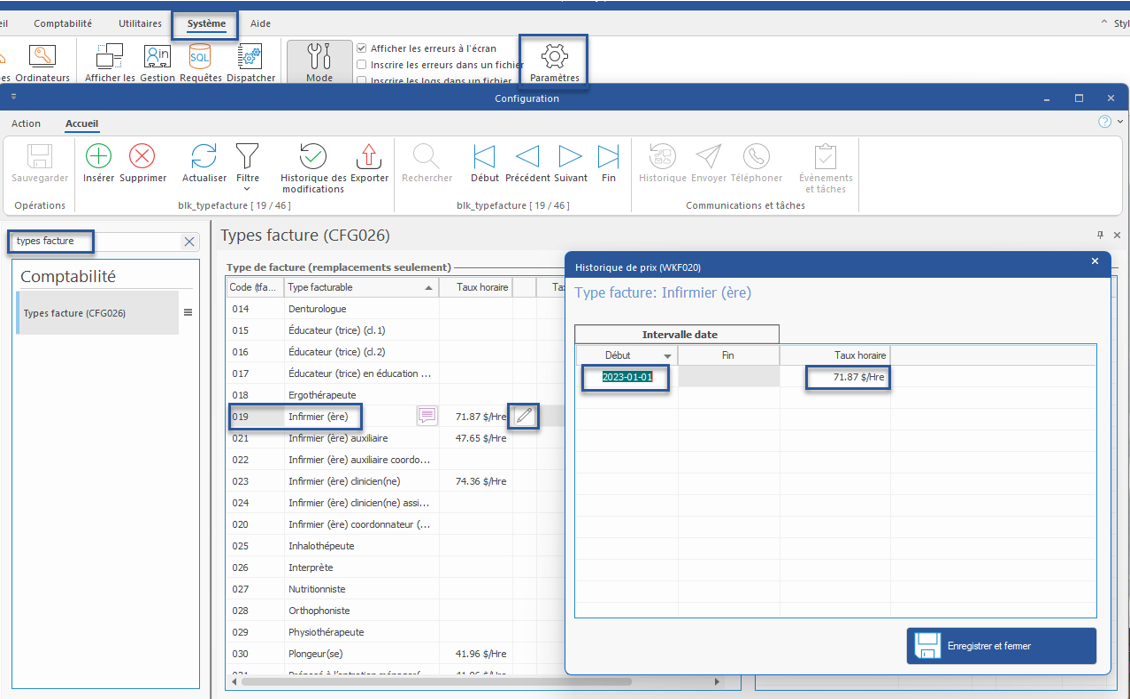Click the Supprimer red X icon
Screen dimensions: 1130x699
pos(142,157)
